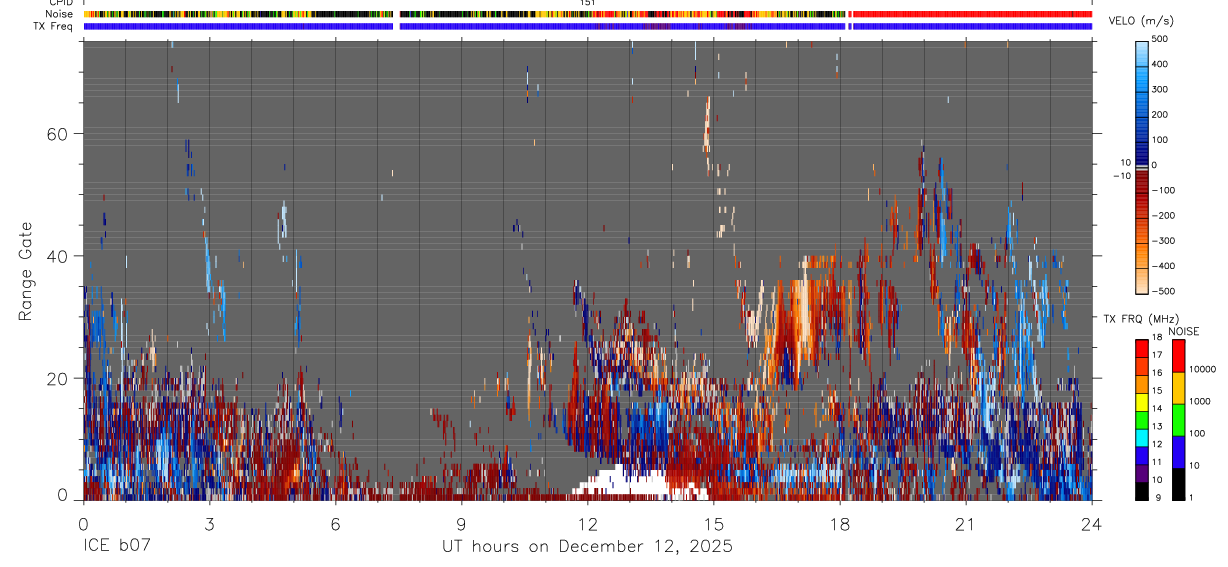
Task: Click the 18 UT hour x-axis tick label
Action: click(x=840, y=523)
